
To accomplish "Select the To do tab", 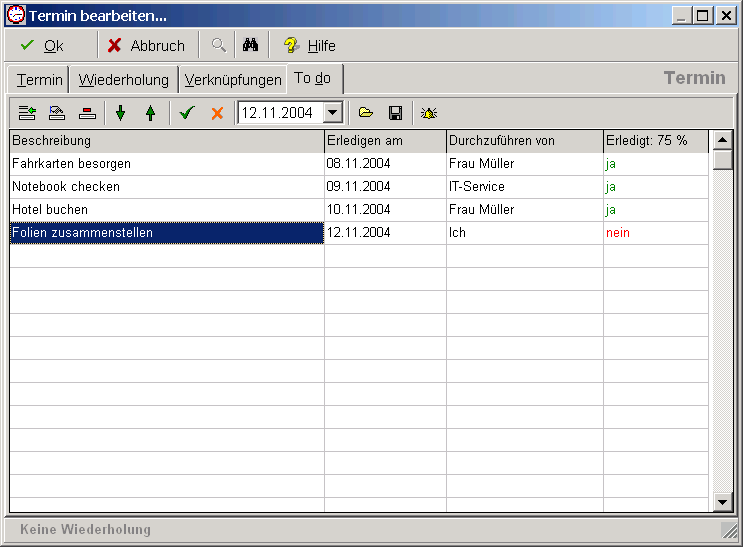I will tap(313, 78).
